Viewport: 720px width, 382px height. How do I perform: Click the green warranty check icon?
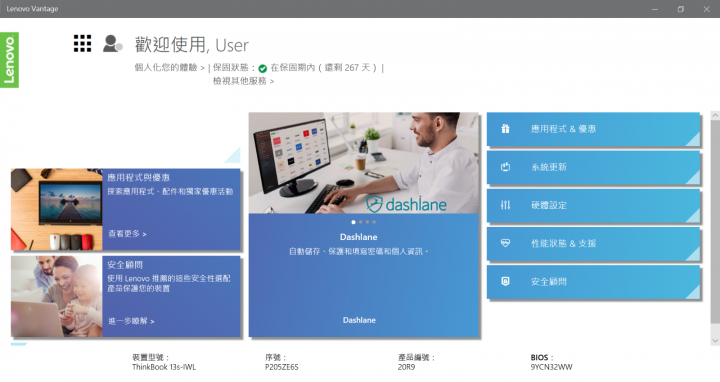tap(263, 68)
